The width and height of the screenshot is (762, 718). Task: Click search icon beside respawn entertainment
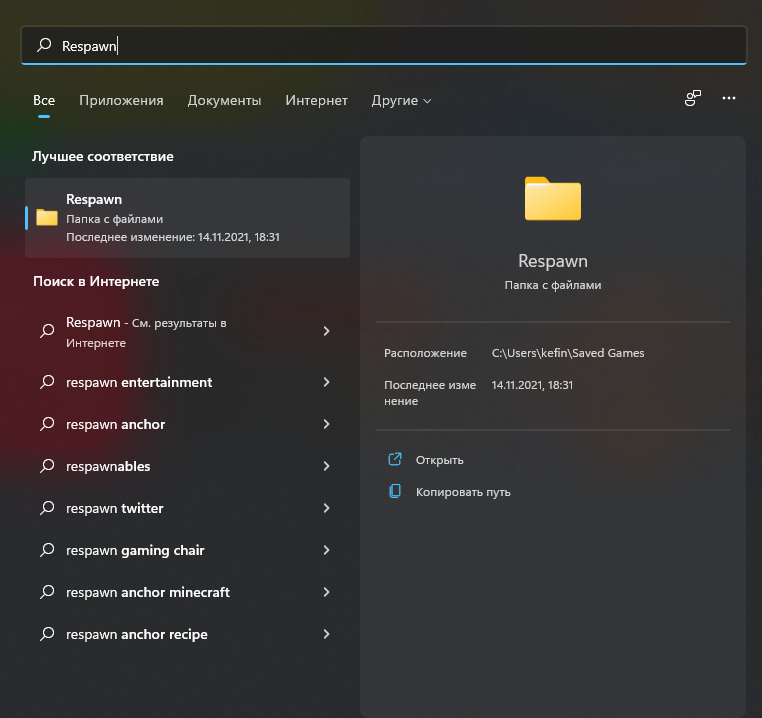46,383
